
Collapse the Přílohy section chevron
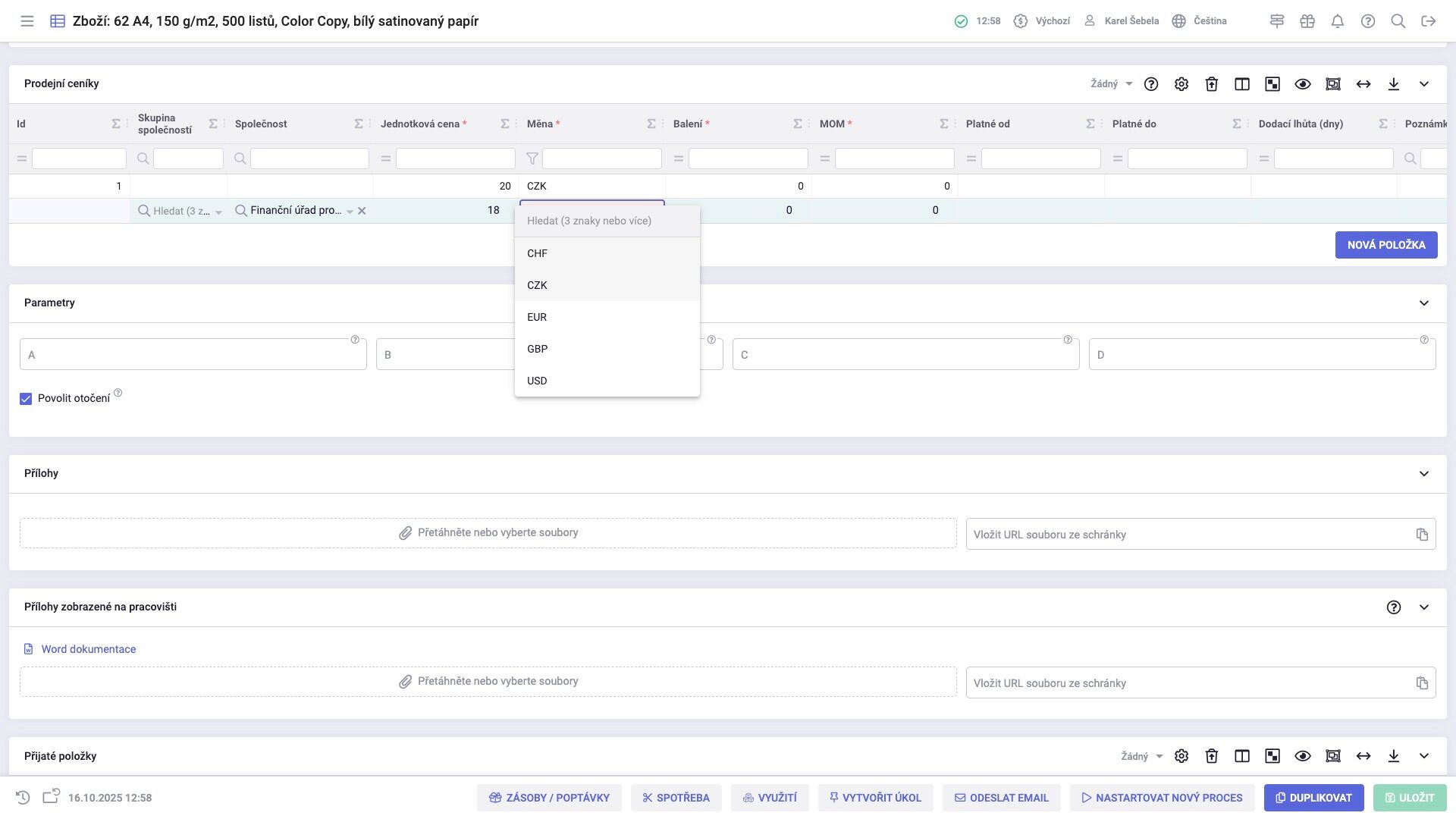[x=1423, y=473]
